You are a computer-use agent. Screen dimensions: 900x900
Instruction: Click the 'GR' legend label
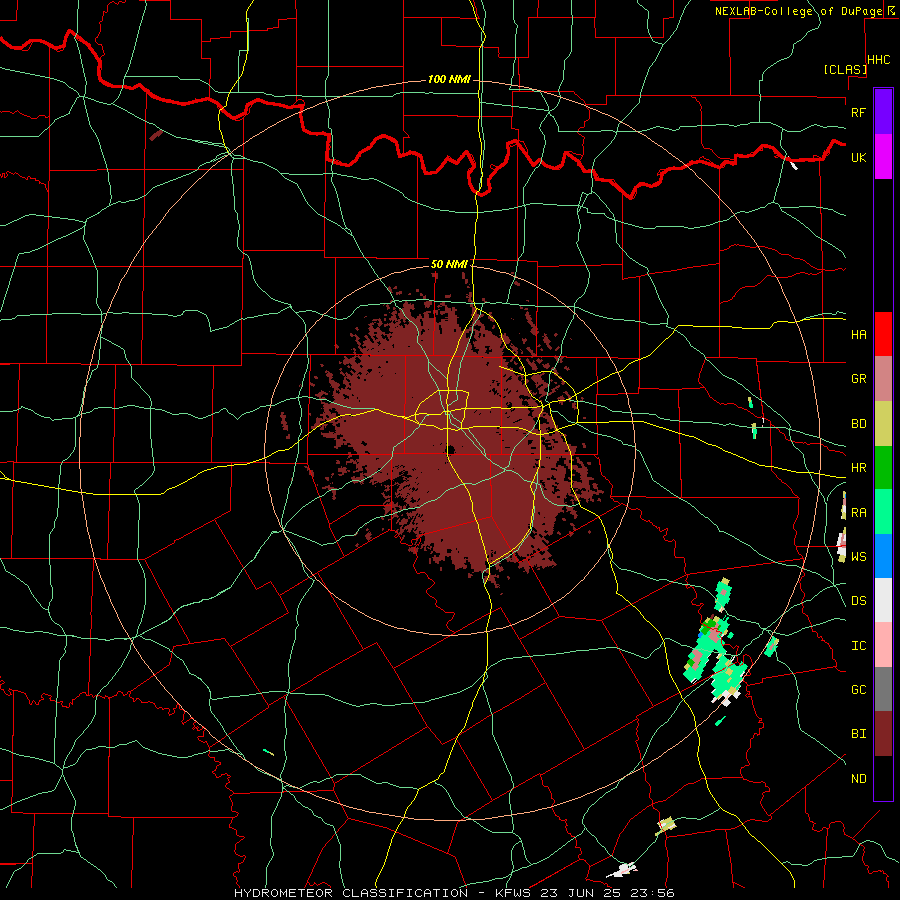point(858,379)
